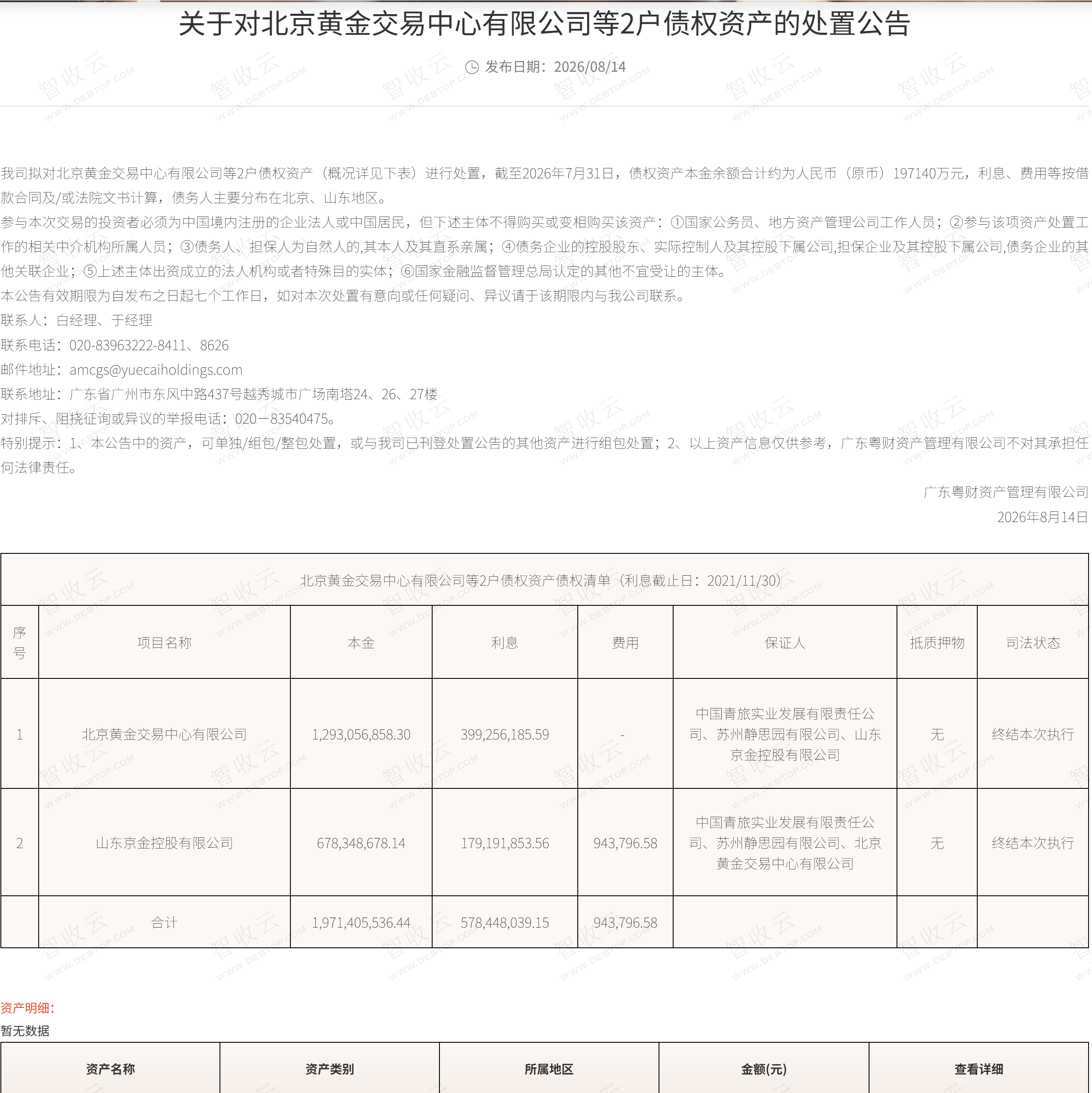
Task: Click total interest 578,448,039.15
Action: pos(505,923)
